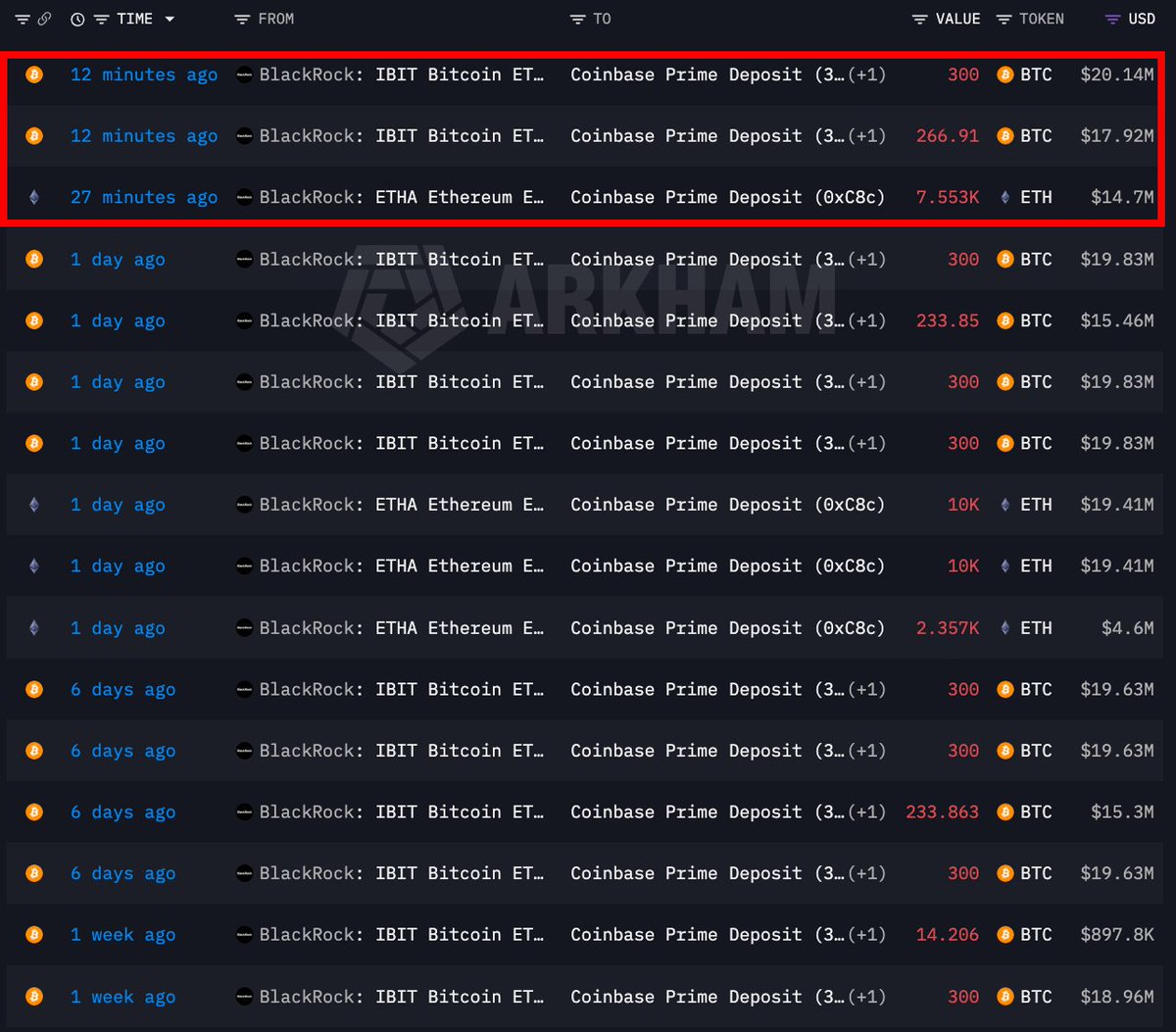Click the BlackRock logo in the $20.14M row

[244, 74]
